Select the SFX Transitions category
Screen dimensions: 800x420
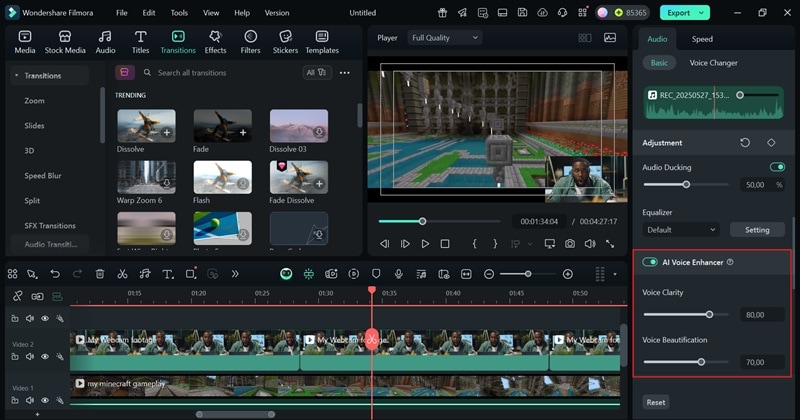49,226
